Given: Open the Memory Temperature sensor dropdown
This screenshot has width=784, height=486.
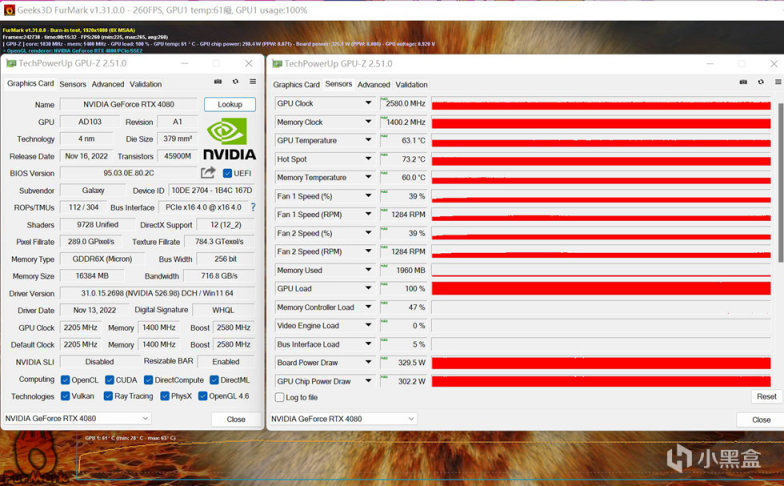Looking at the screenshot, I should pos(368,177).
